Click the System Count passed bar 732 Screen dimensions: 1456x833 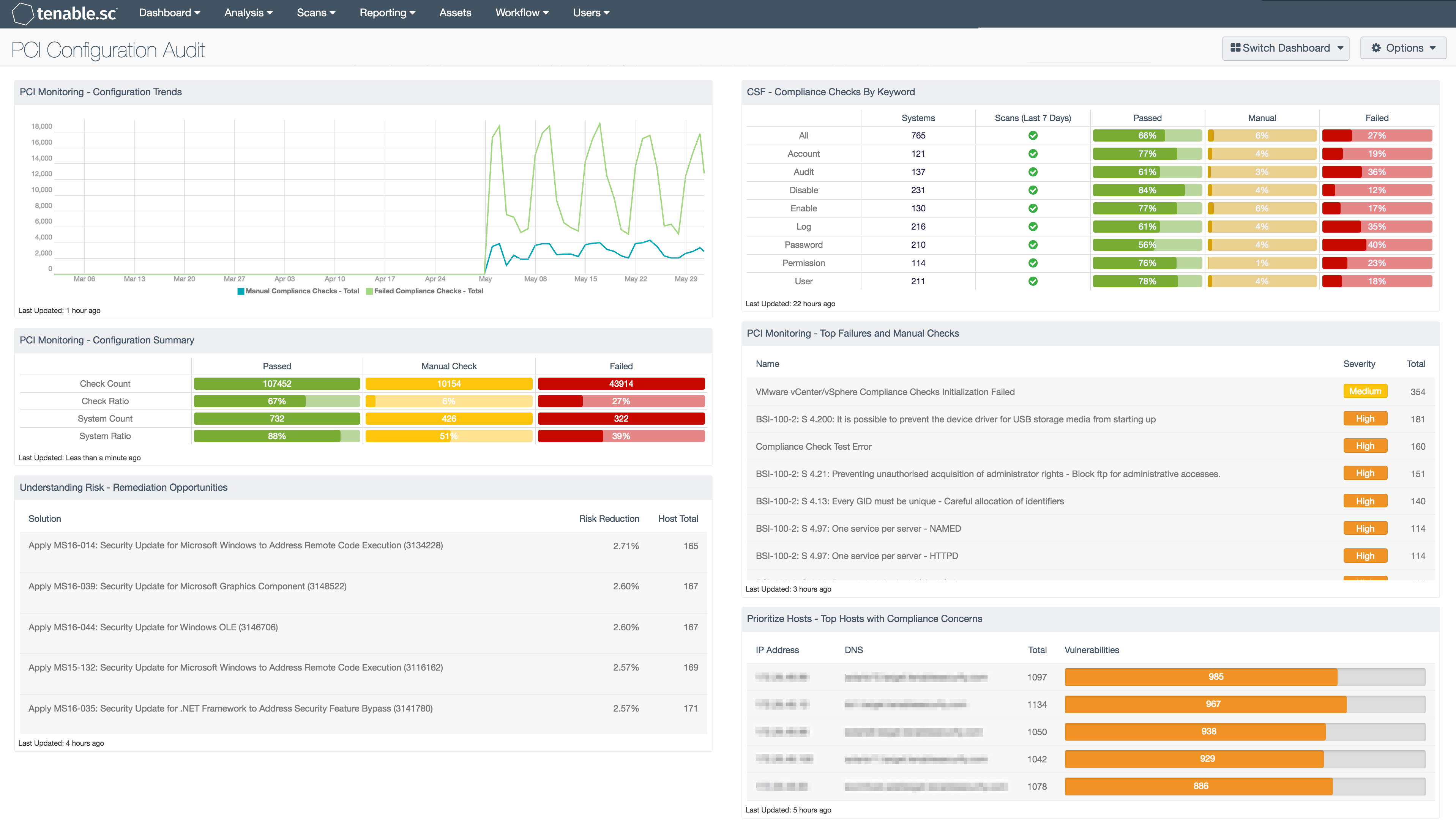point(277,419)
